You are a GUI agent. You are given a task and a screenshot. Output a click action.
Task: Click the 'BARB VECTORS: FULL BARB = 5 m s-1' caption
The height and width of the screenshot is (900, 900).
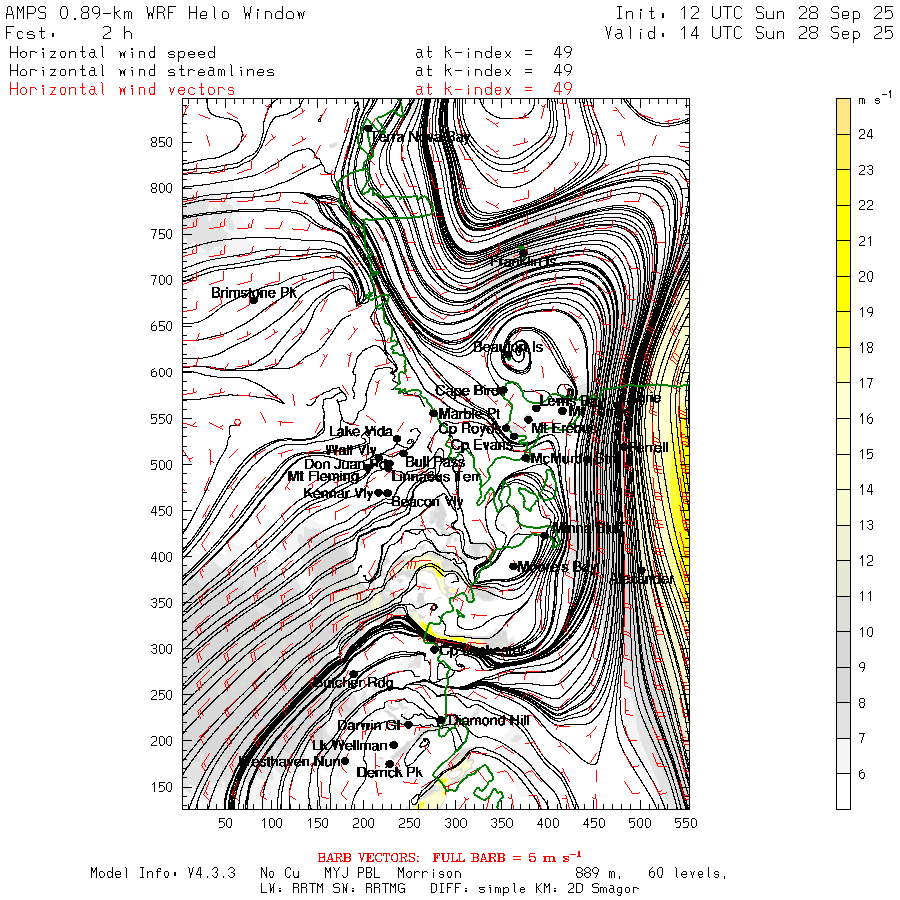(x=449, y=857)
